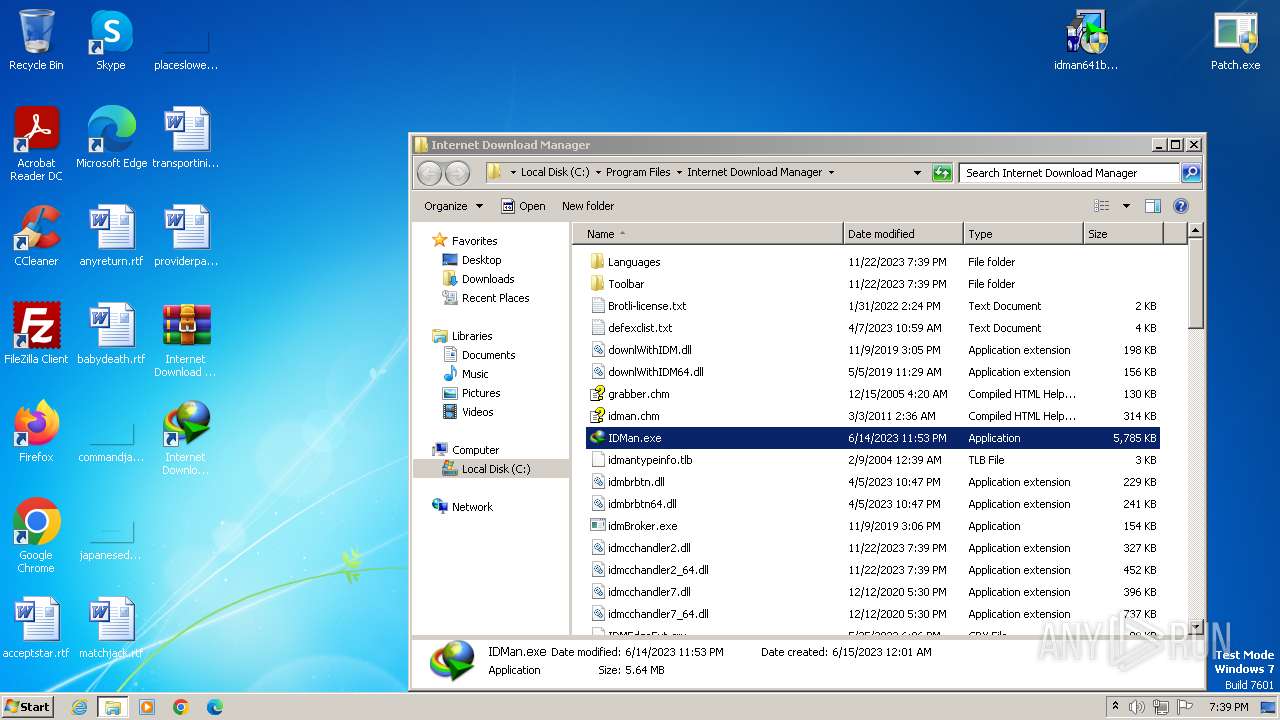Select the IDMan.exe file icon
1280x720 pixels.
(x=598, y=438)
